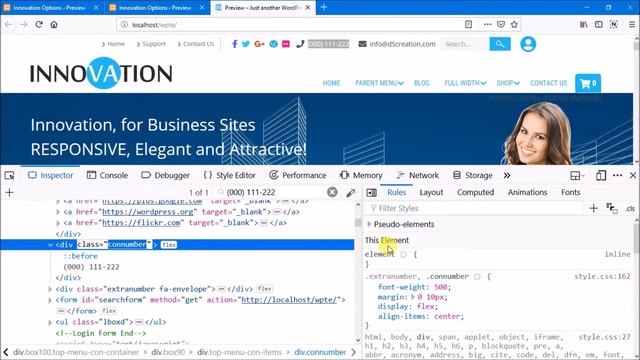Open the Fonts tab
This screenshot has width=640, height=360.
pos(570,192)
